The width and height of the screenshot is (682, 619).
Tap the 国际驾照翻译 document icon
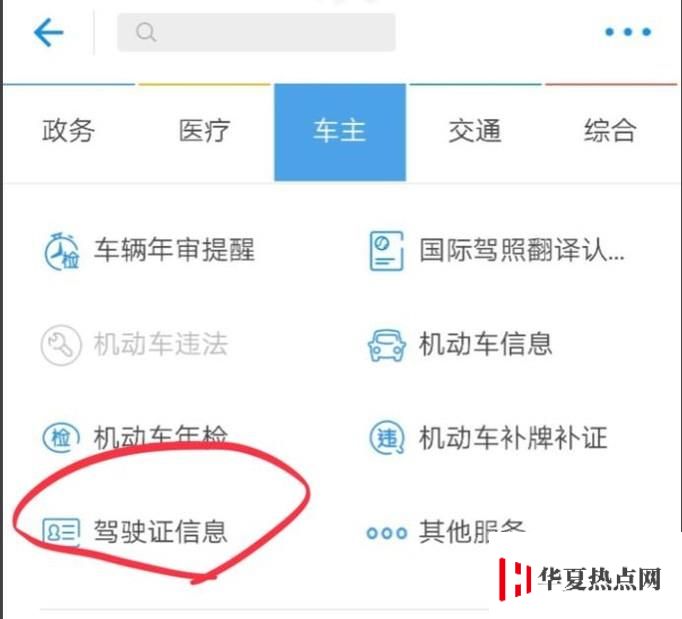click(x=386, y=251)
